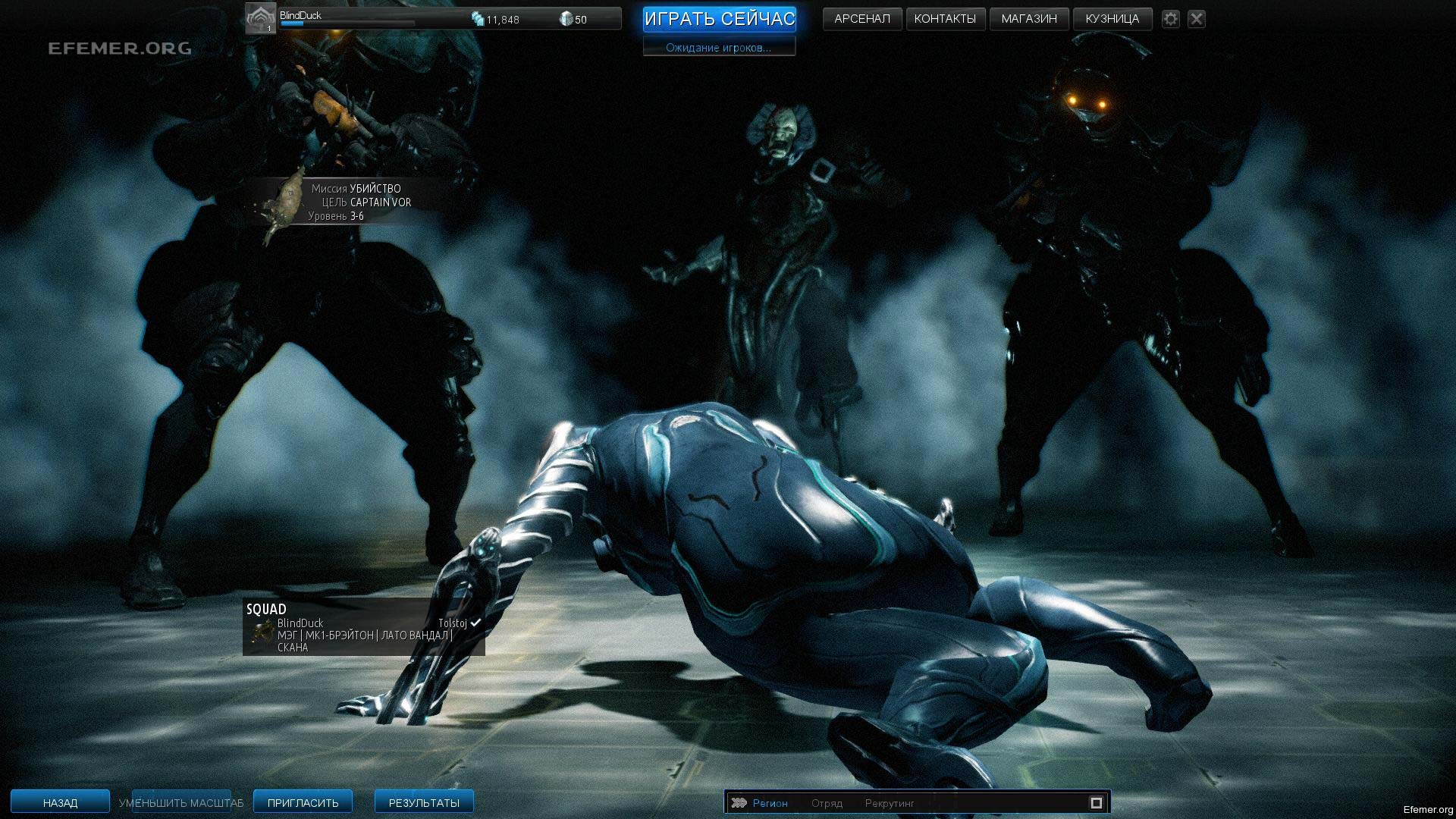The height and width of the screenshot is (819, 1456).
Task: Switch to the Регион chat tab
Action: tap(770, 803)
